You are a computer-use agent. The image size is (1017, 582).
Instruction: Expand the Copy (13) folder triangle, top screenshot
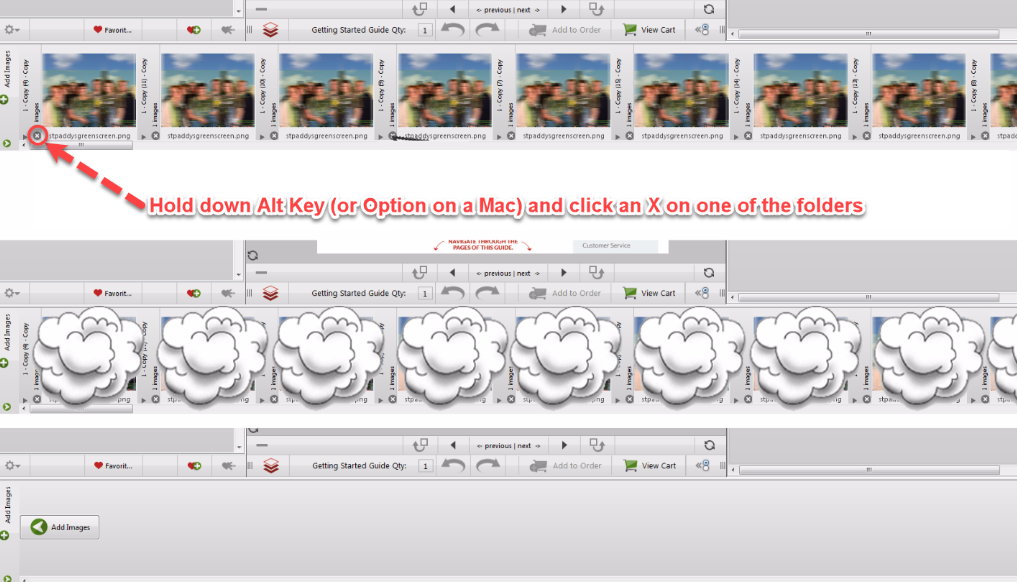tap(855, 137)
